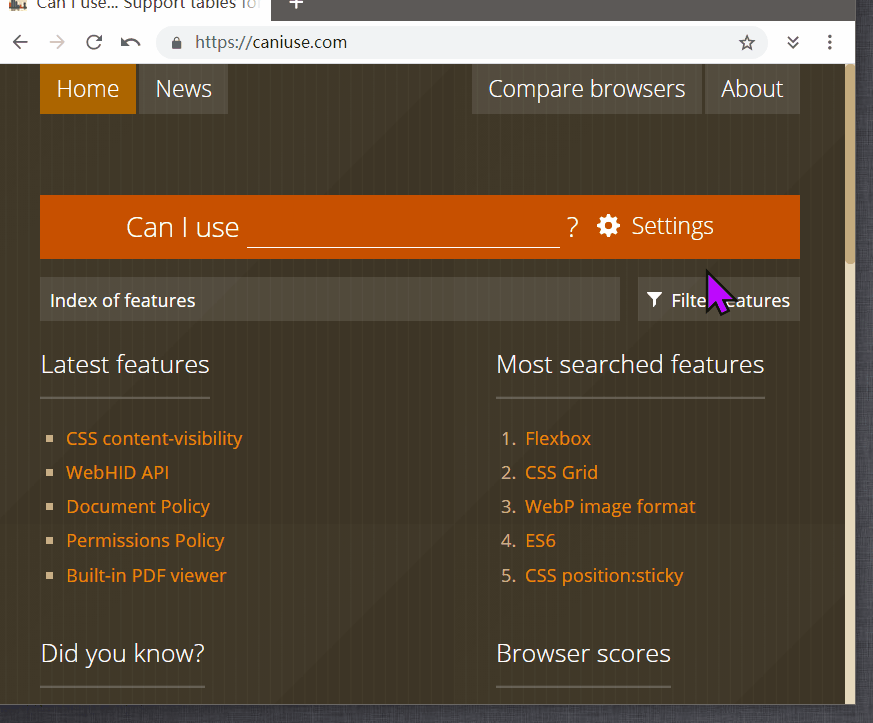Open WebHID API feature
Image resolution: width=873 pixels, height=723 pixels.
pos(117,473)
